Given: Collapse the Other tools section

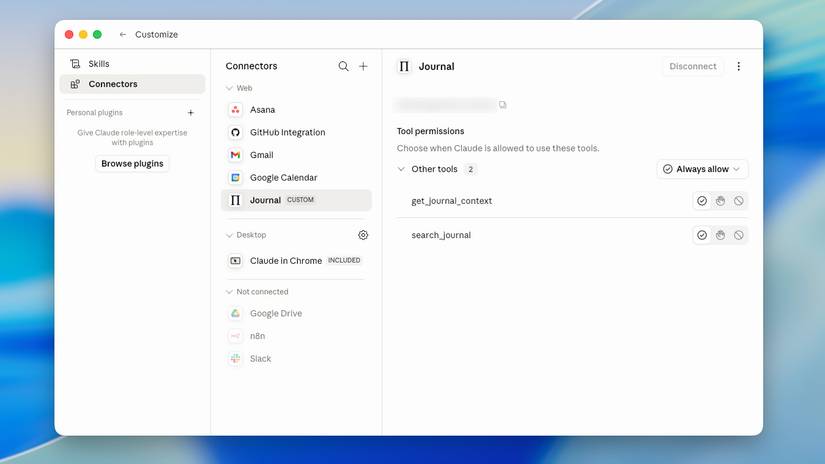Looking at the screenshot, I should coord(401,169).
